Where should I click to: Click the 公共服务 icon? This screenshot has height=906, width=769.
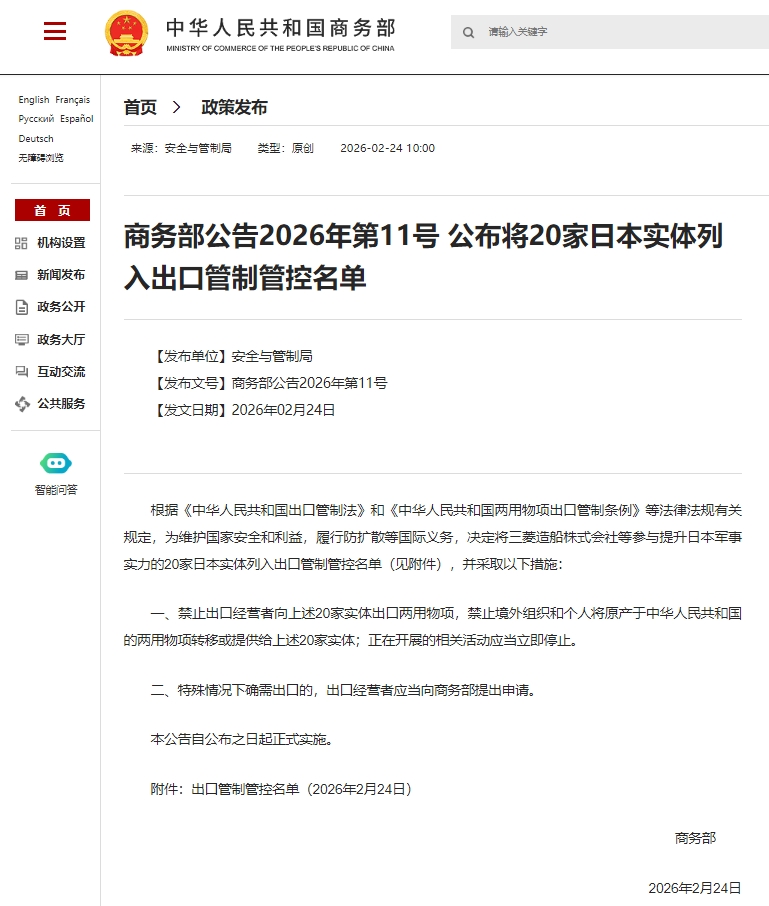point(22,404)
